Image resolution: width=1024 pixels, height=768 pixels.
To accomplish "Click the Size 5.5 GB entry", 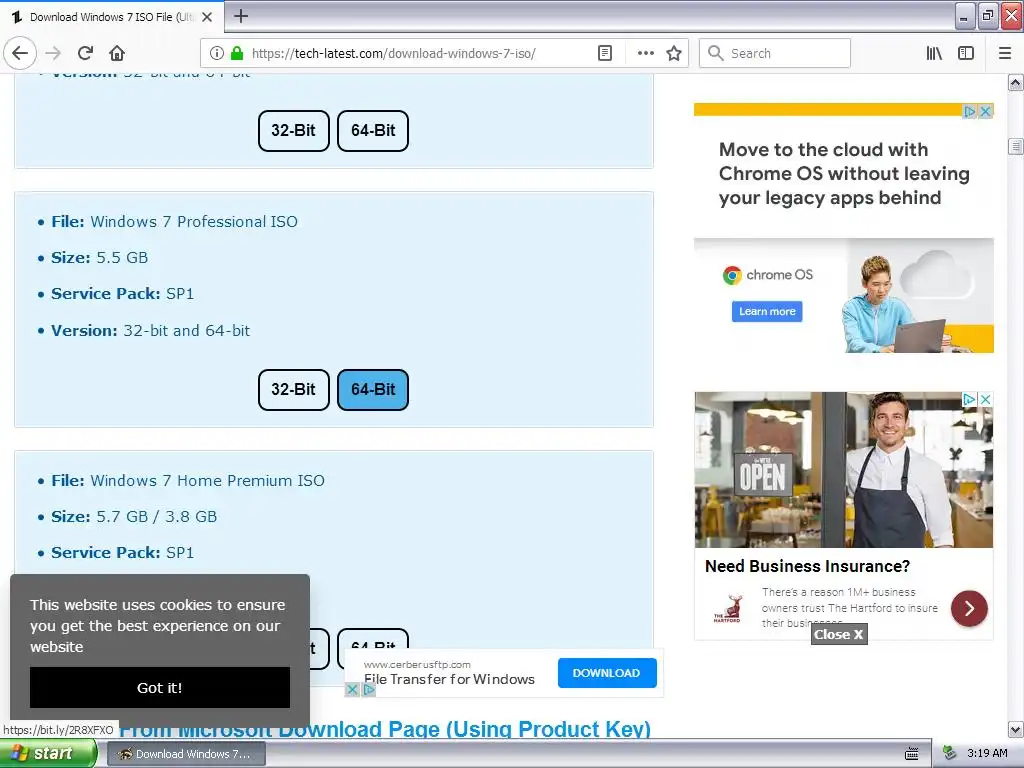I will click(x=100, y=258).
